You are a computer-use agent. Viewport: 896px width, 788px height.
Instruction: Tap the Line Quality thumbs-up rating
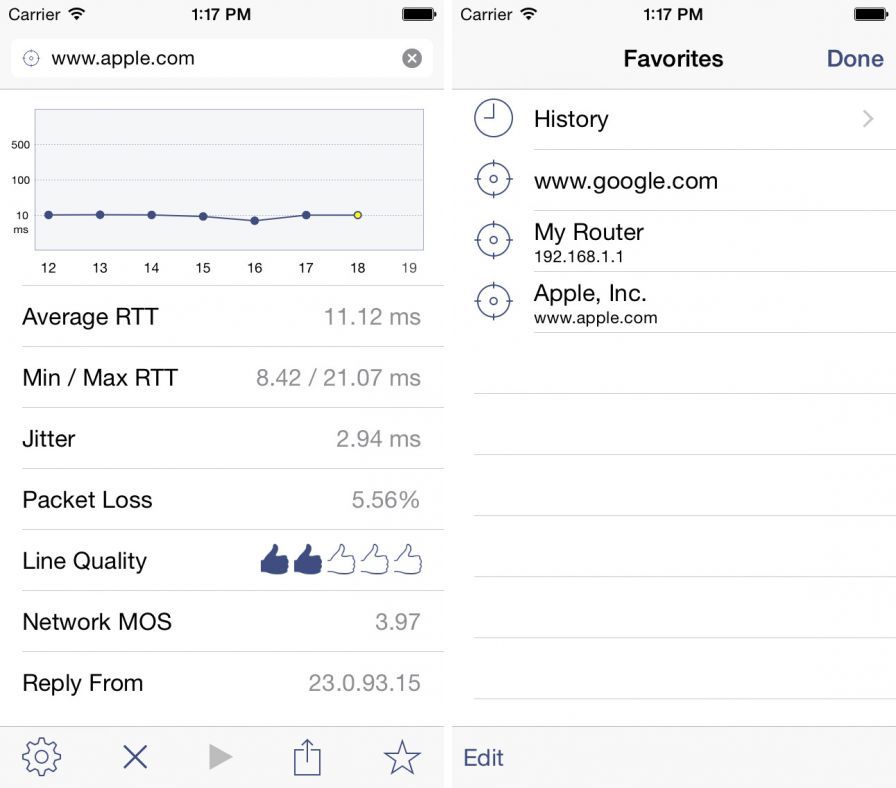(341, 560)
